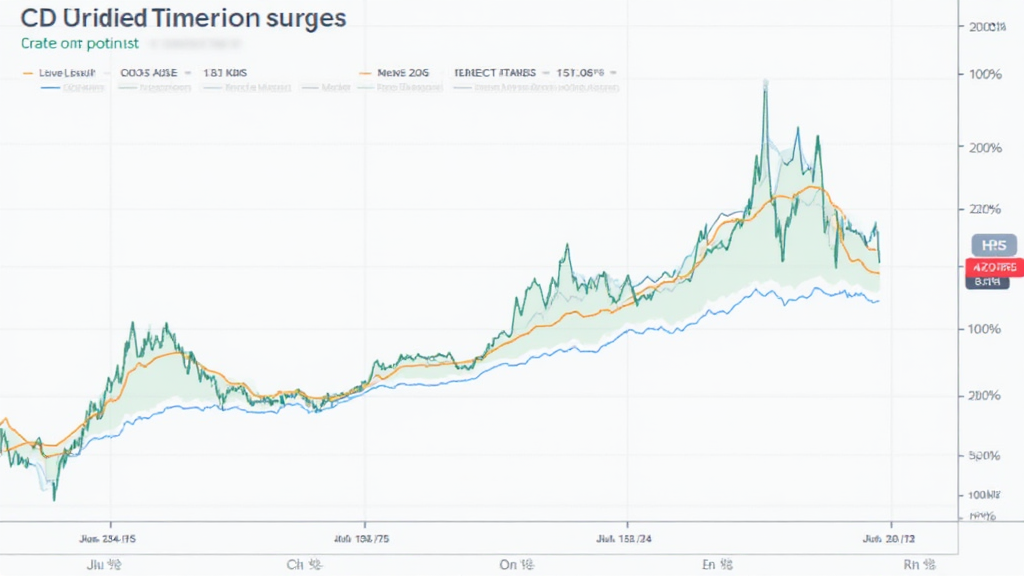Click the '220%' label on price axis
1024x576 pixels.
point(985,209)
